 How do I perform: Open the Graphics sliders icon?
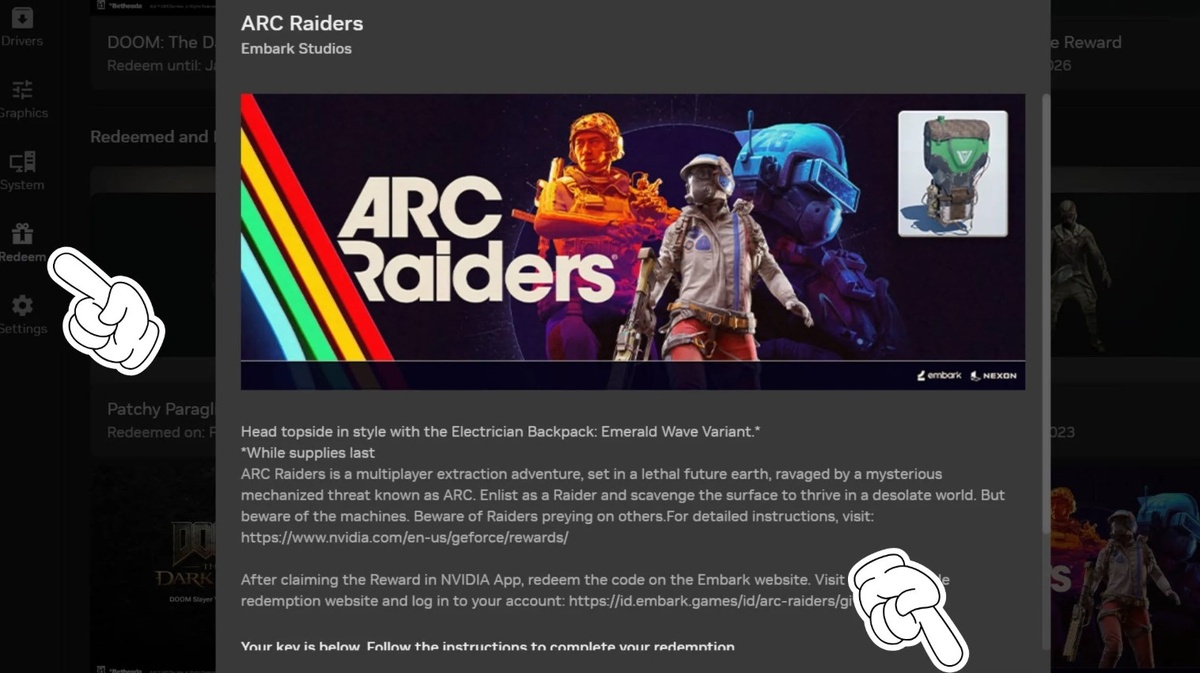(x=22, y=90)
